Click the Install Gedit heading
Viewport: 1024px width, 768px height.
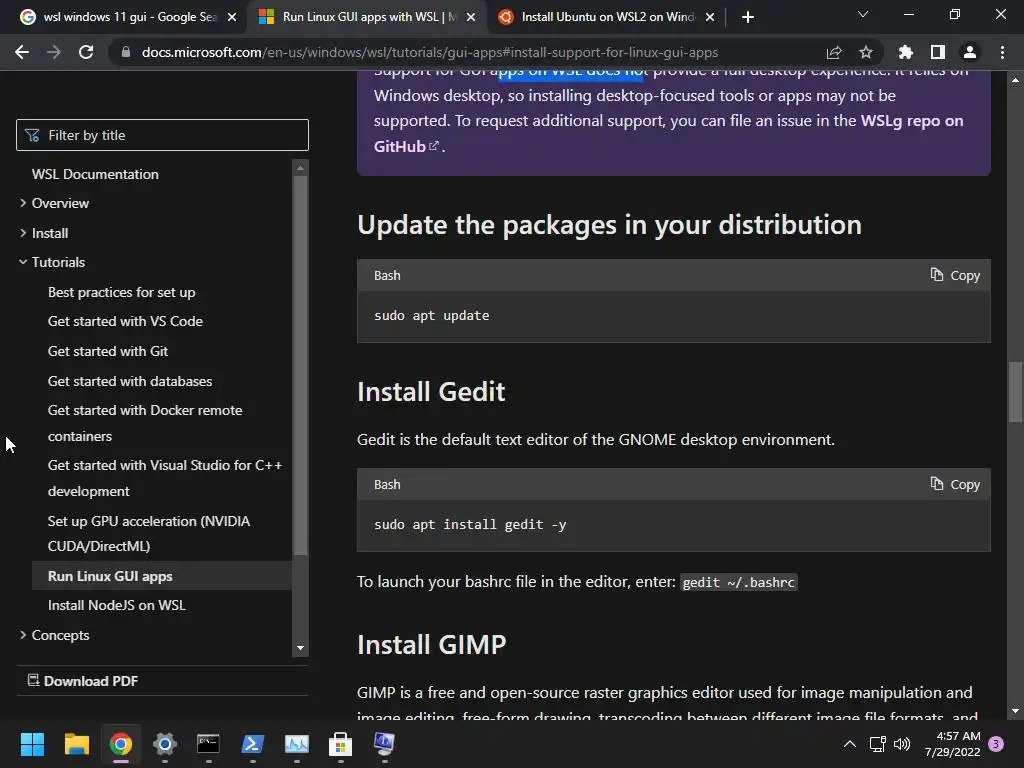pyautogui.click(x=431, y=392)
